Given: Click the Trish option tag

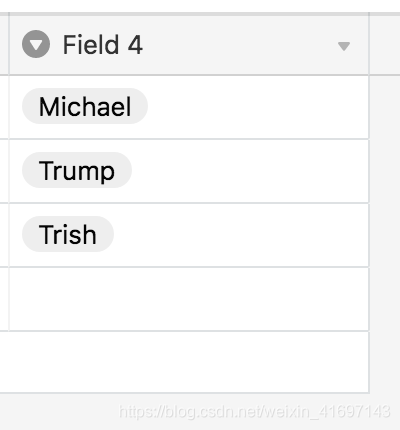Looking at the screenshot, I should [68, 234].
